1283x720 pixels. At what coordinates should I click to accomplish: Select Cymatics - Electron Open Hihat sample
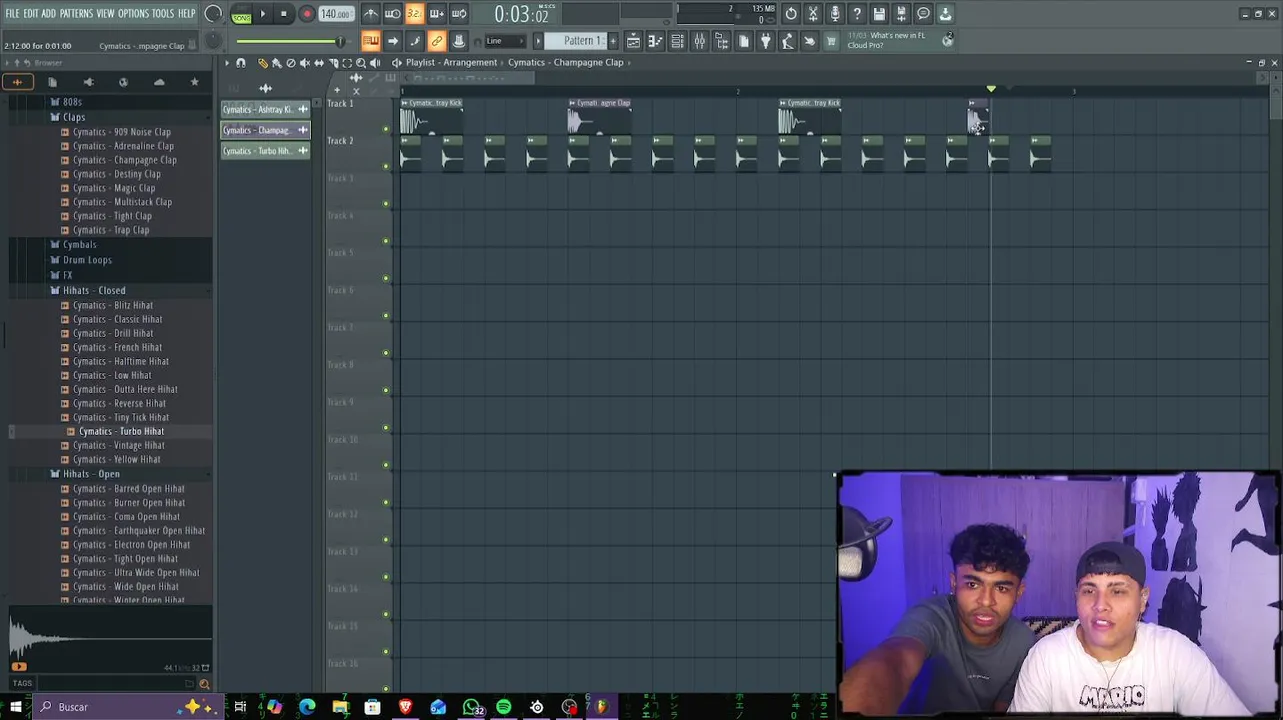(x=131, y=545)
